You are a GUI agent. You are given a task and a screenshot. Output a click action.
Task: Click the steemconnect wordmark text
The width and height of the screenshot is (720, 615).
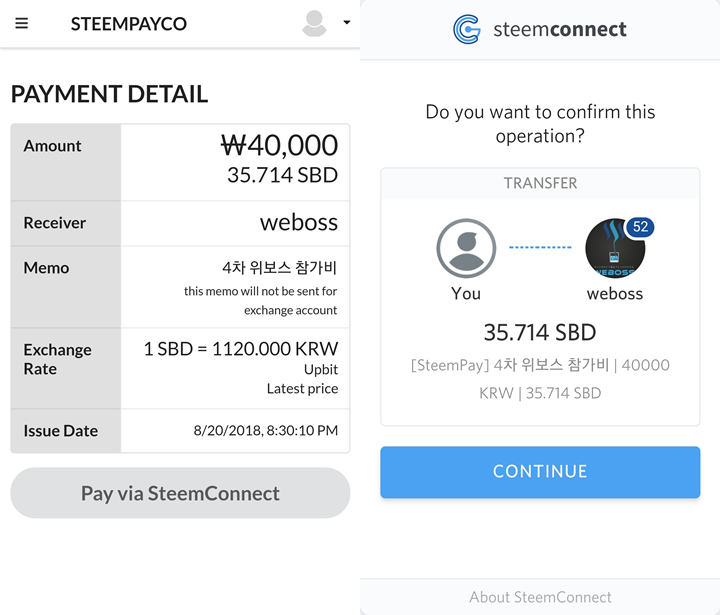[560, 29]
